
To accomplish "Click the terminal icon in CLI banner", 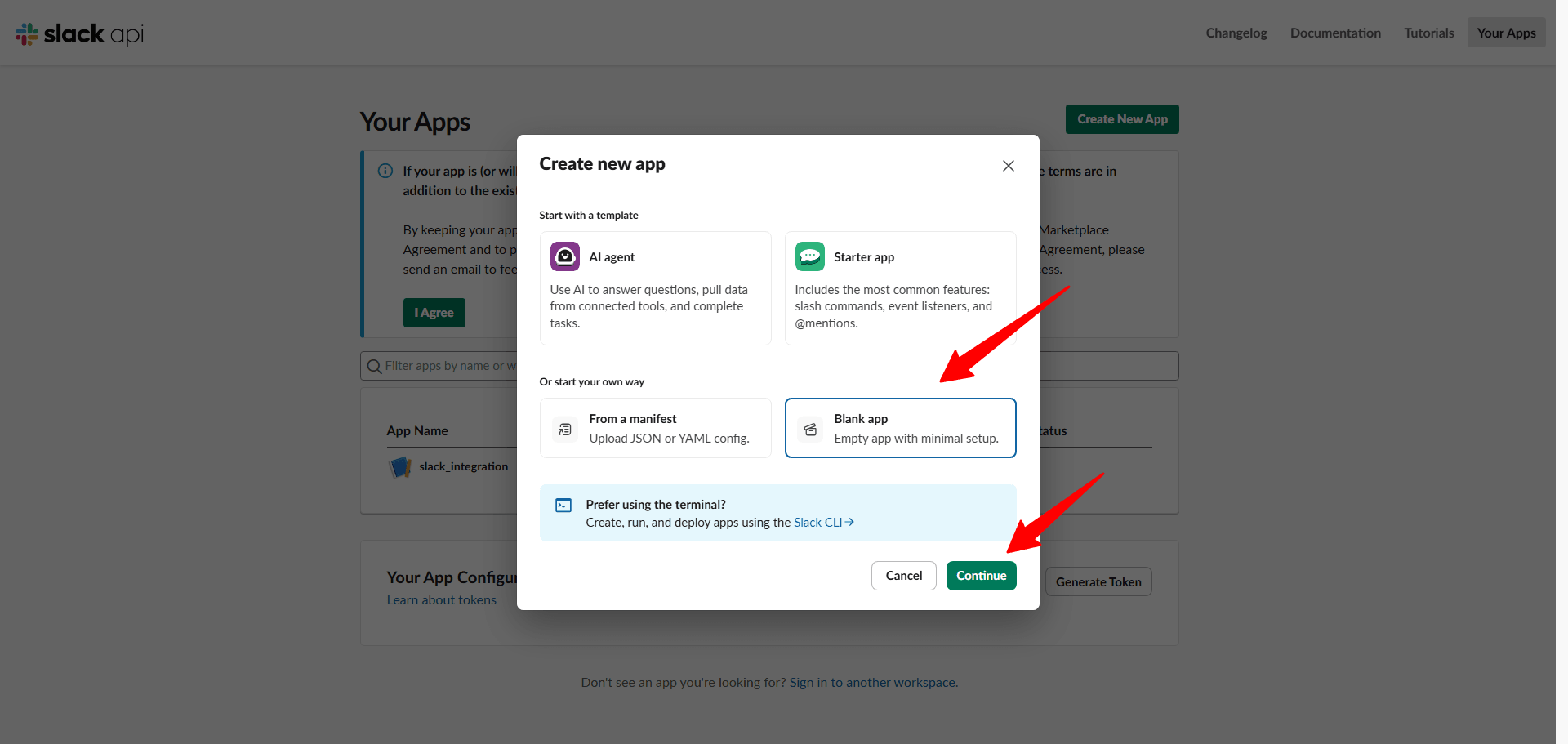I will [563, 506].
